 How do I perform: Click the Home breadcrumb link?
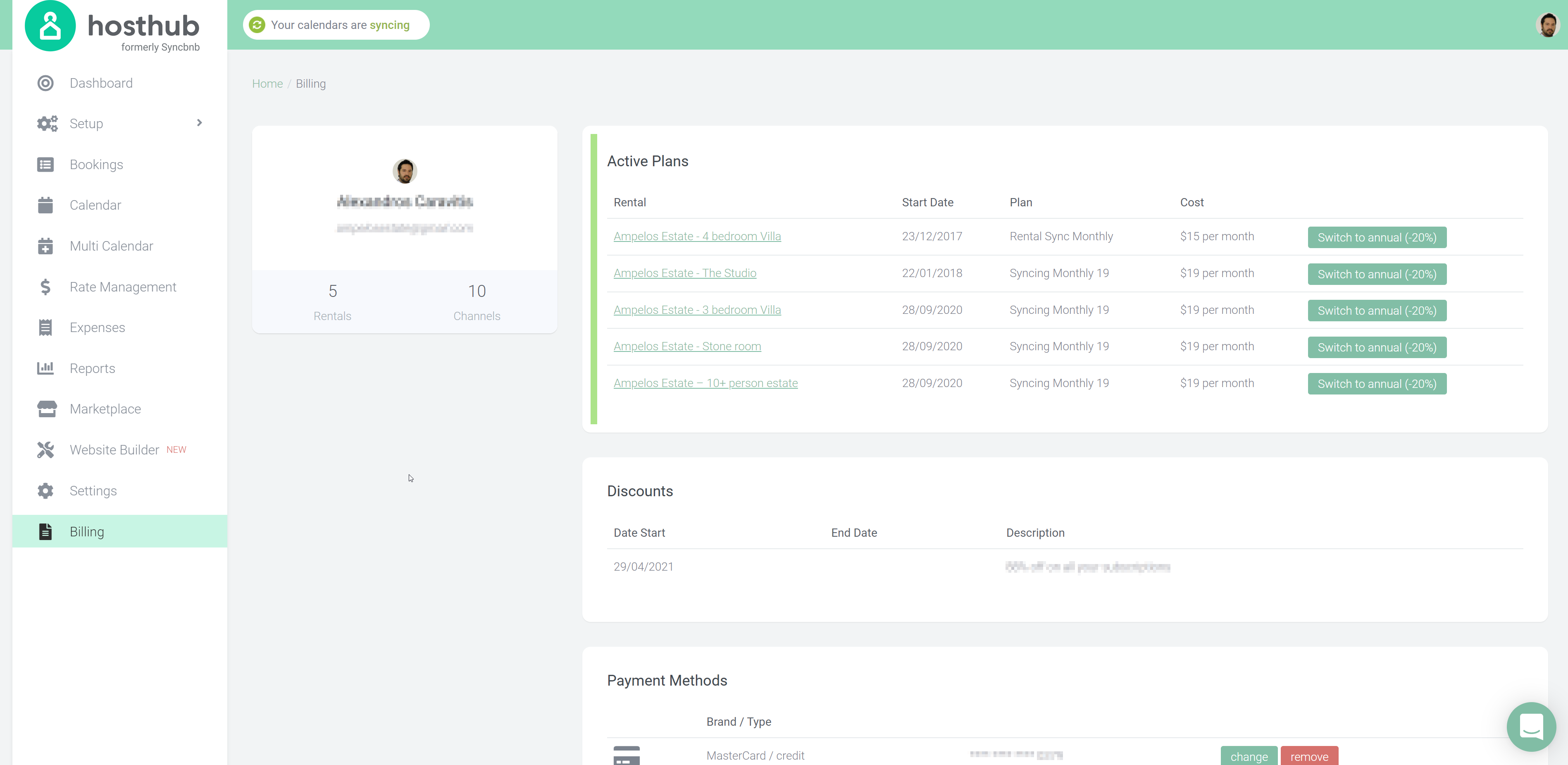click(x=267, y=84)
